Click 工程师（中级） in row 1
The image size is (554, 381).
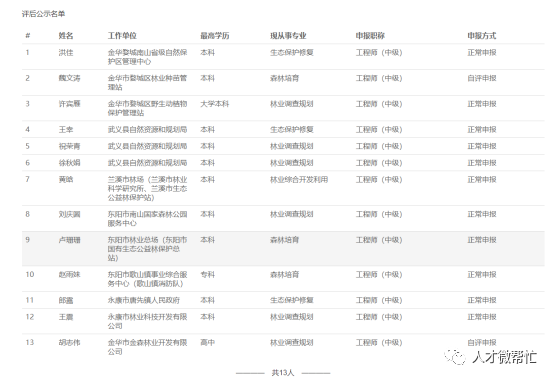point(379,53)
